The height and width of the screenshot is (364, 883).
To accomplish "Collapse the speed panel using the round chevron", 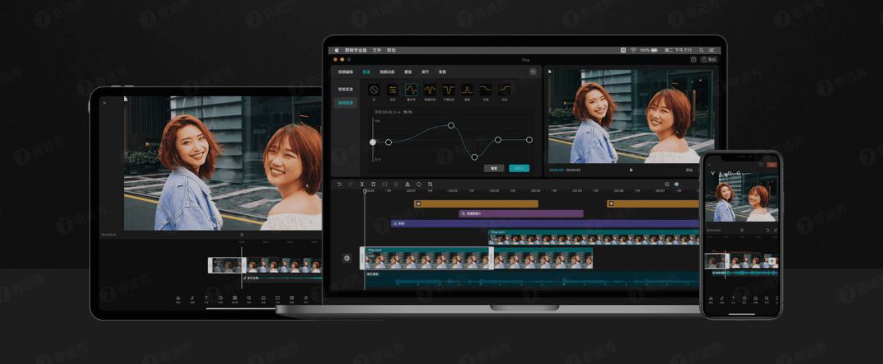I will coord(533,72).
